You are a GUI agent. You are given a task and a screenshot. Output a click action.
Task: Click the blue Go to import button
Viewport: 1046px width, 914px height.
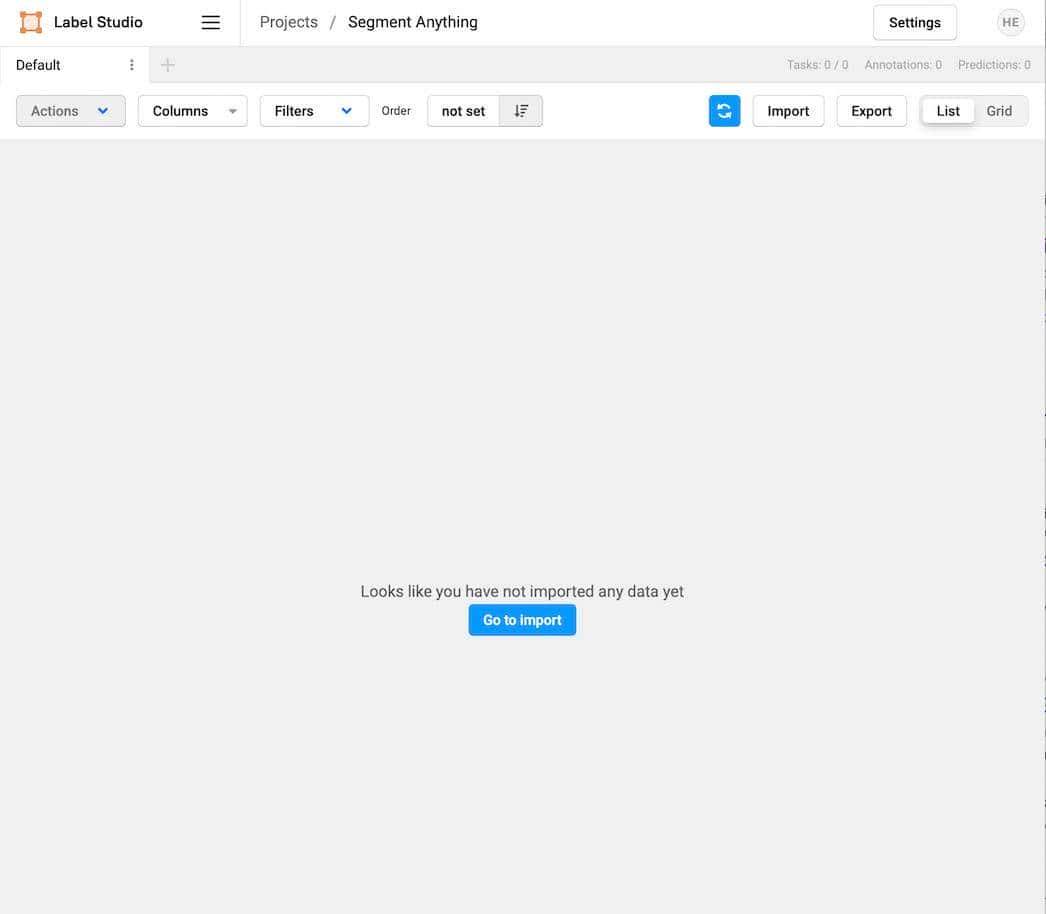(522, 620)
